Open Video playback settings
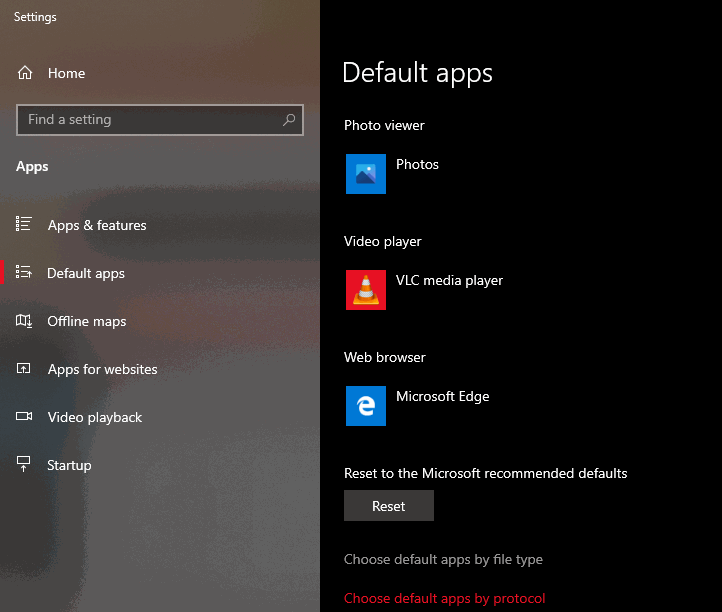The image size is (722, 612). point(95,417)
